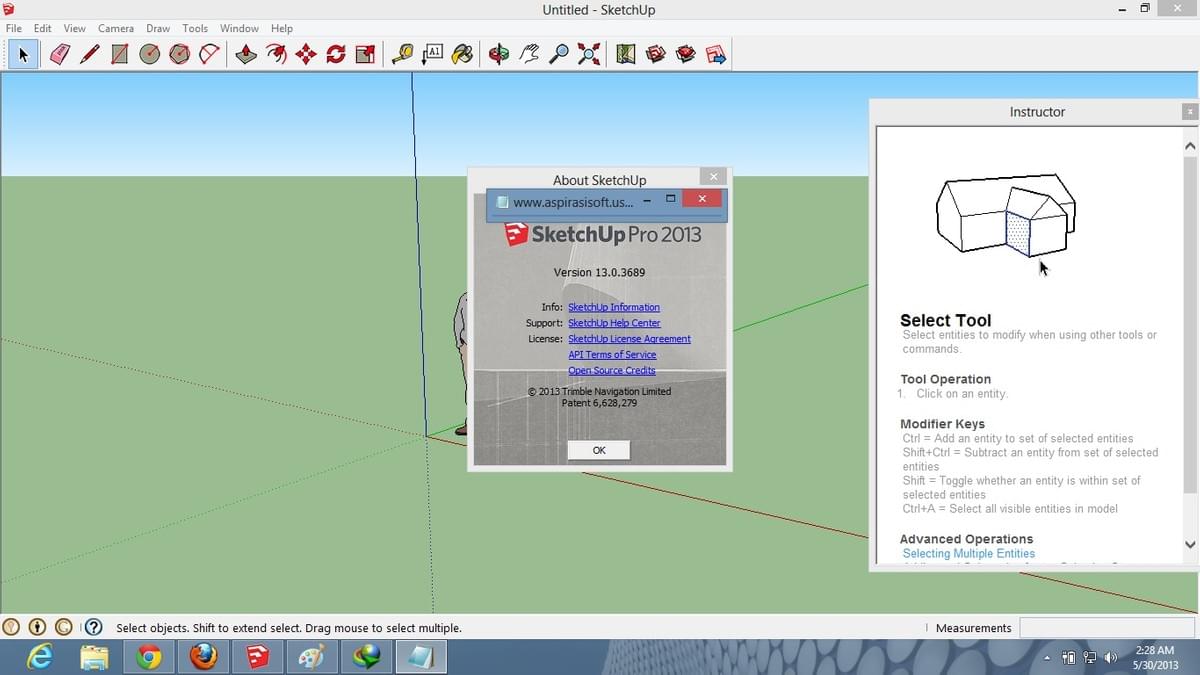Open the Draw menu
Viewport: 1200px width, 675px height.
tap(158, 28)
